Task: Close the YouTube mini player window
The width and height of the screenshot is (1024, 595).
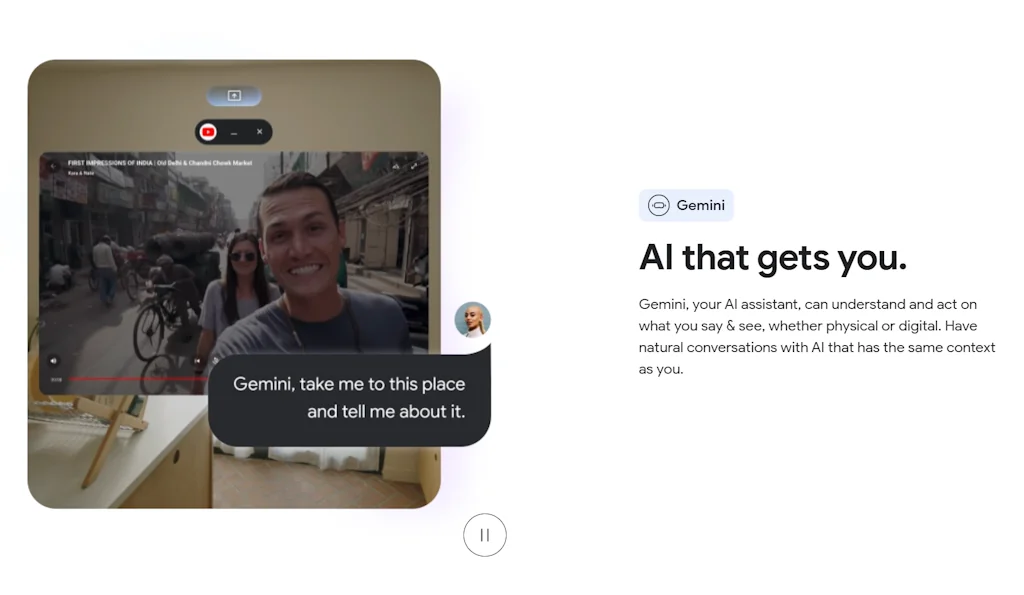Action: pos(260,131)
